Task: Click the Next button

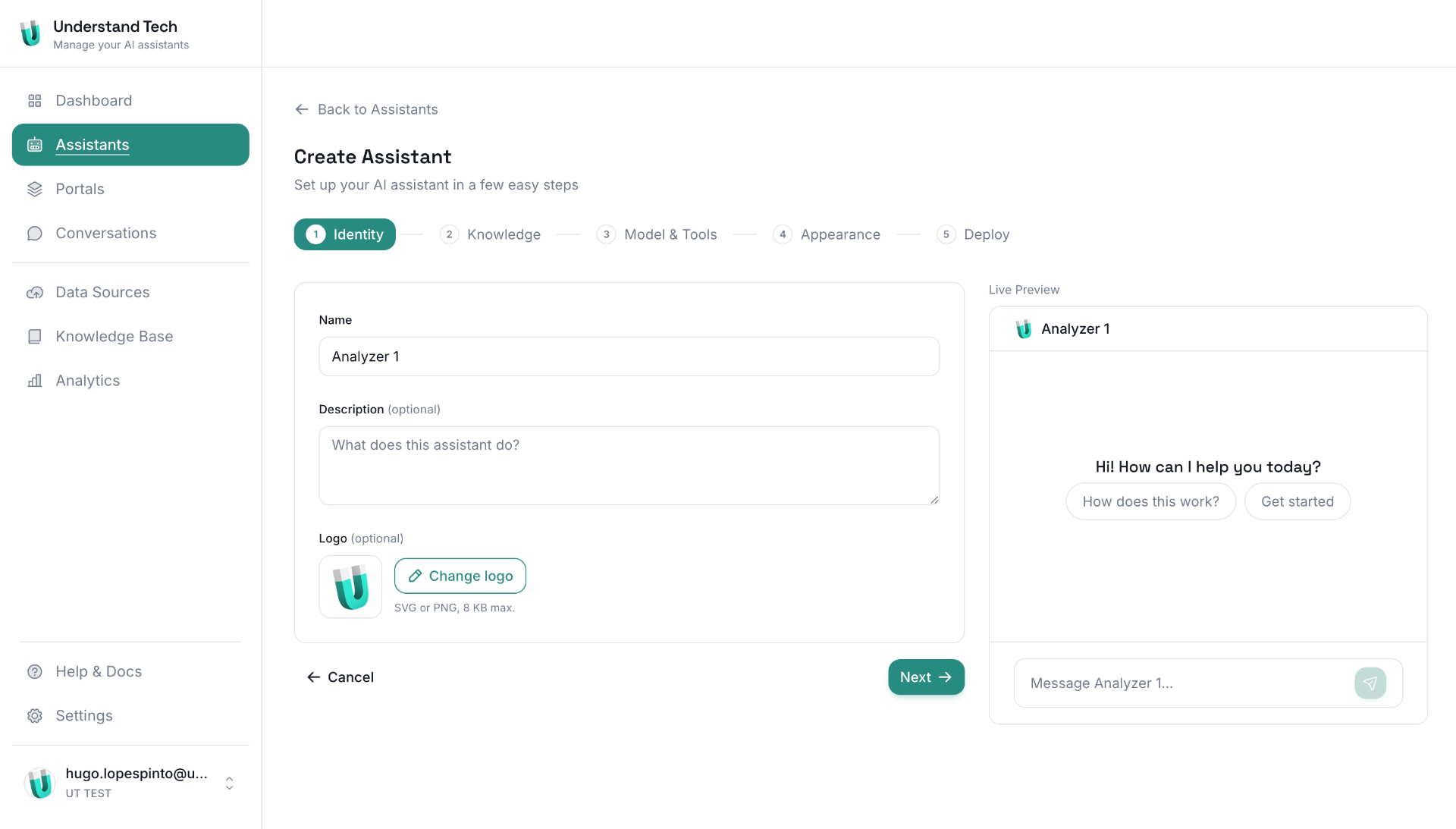Action: pyautogui.click(x=926, y=677)
